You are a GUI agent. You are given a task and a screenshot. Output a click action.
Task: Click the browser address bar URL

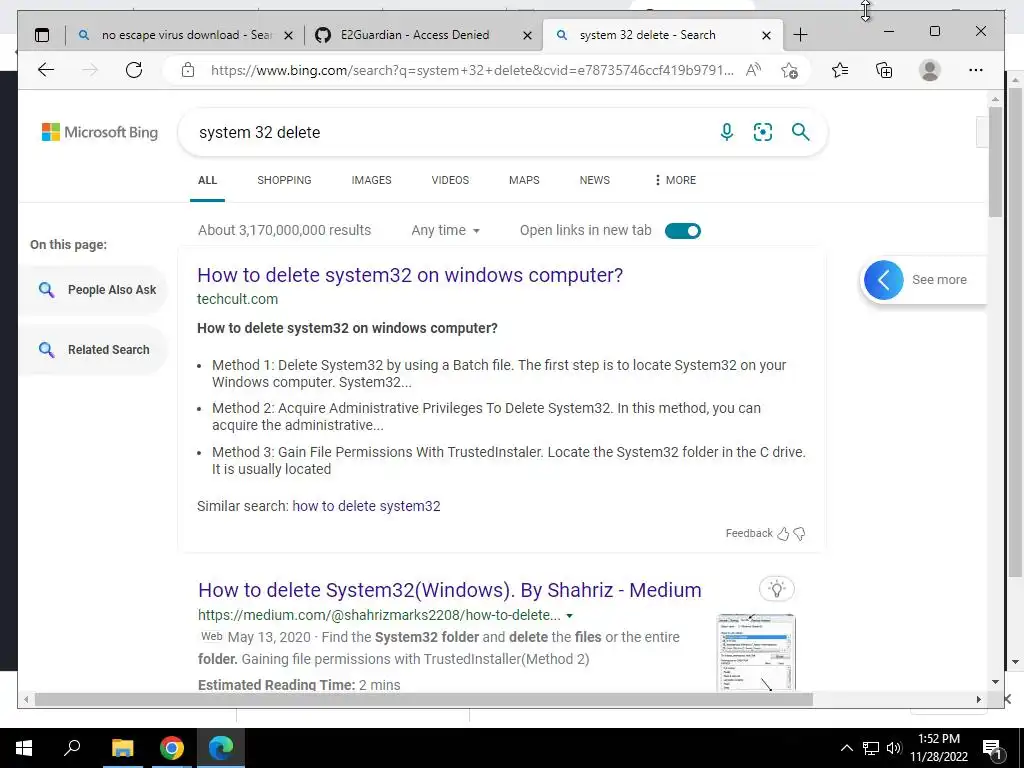click(472, 70)
